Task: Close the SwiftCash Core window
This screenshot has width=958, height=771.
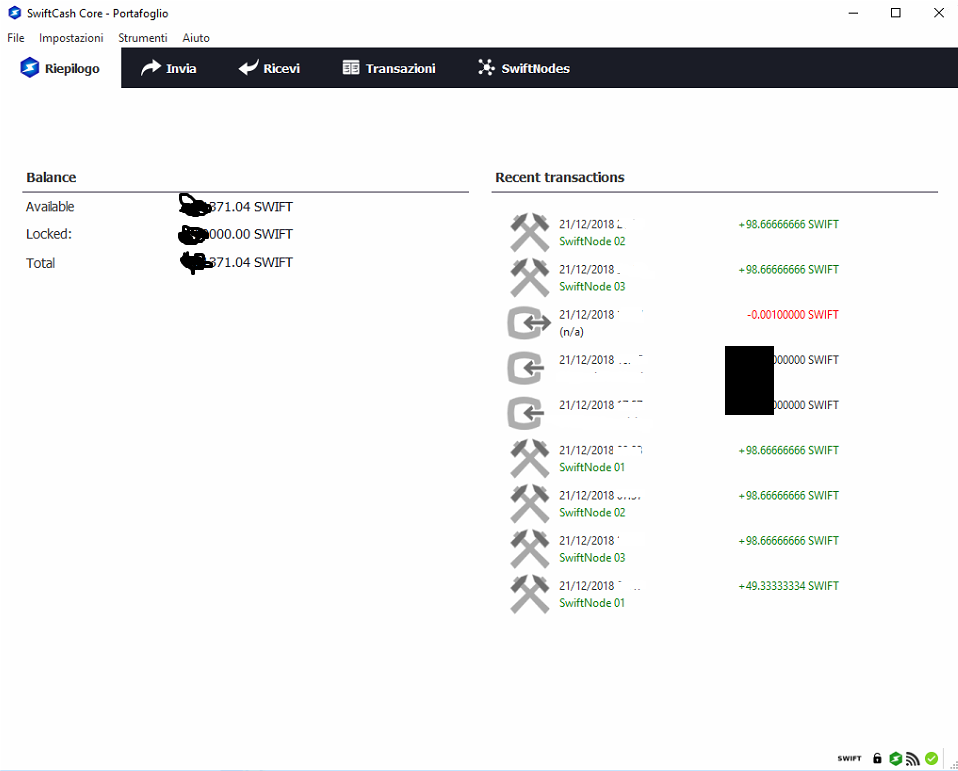Action: pos(939,13)
